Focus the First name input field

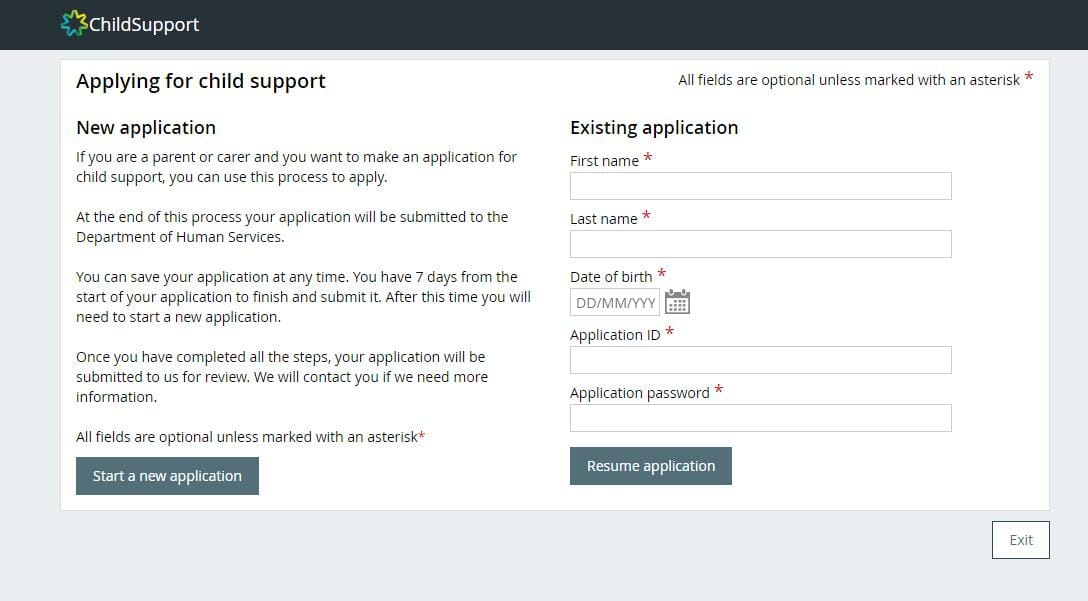point(760,186)
